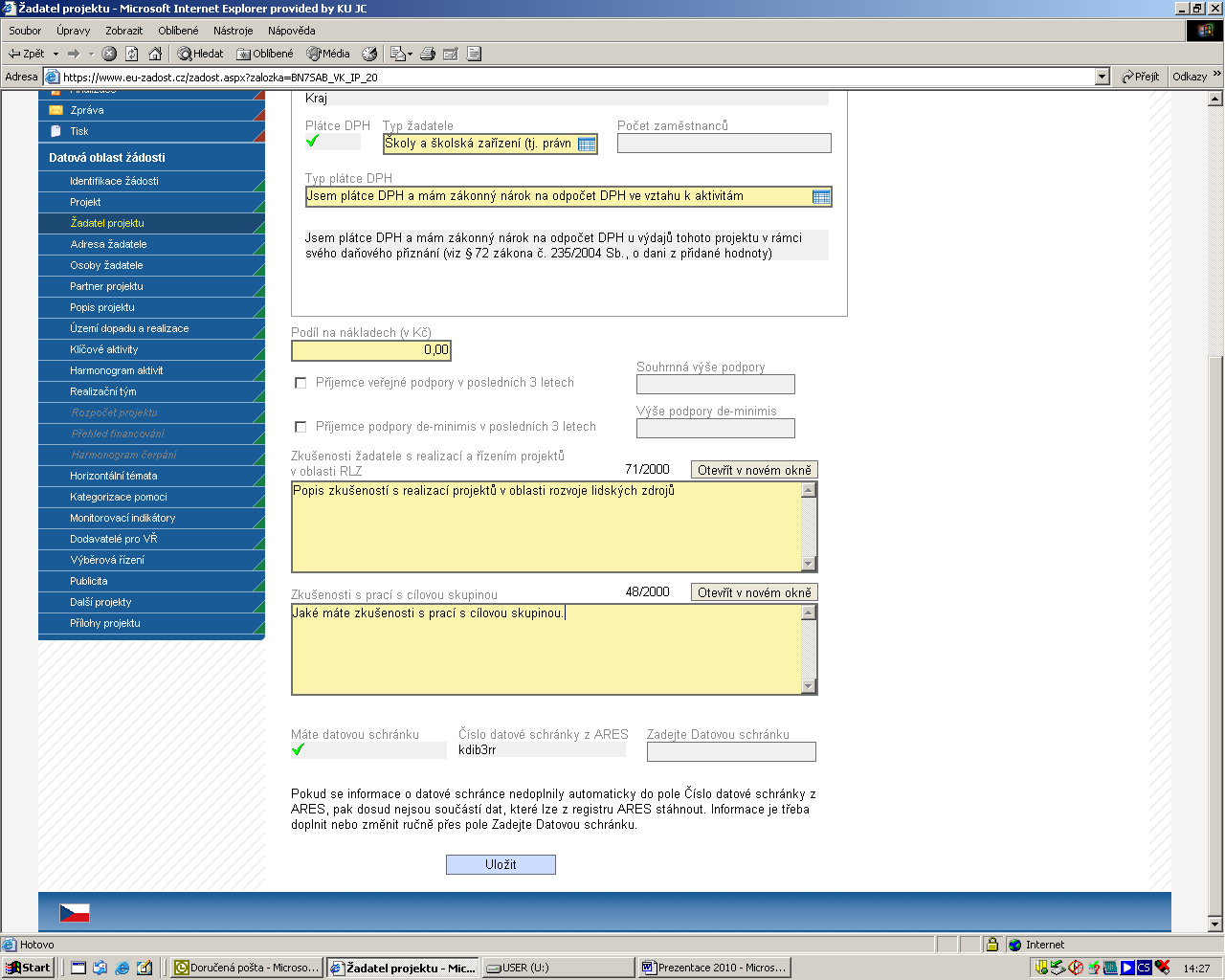Open Adresa žadatele section
1225x980 pixels.
[151, 244]
